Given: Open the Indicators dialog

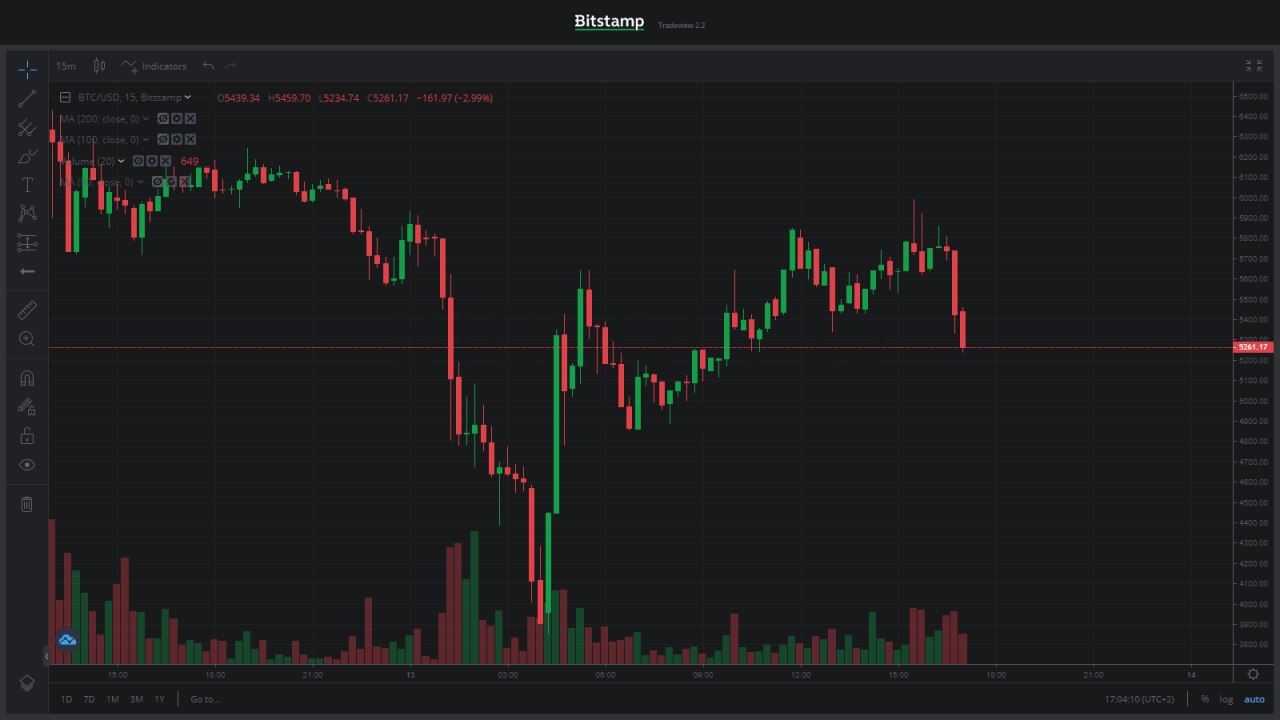Looking at the screenshot, I should [x=154, y=66].
